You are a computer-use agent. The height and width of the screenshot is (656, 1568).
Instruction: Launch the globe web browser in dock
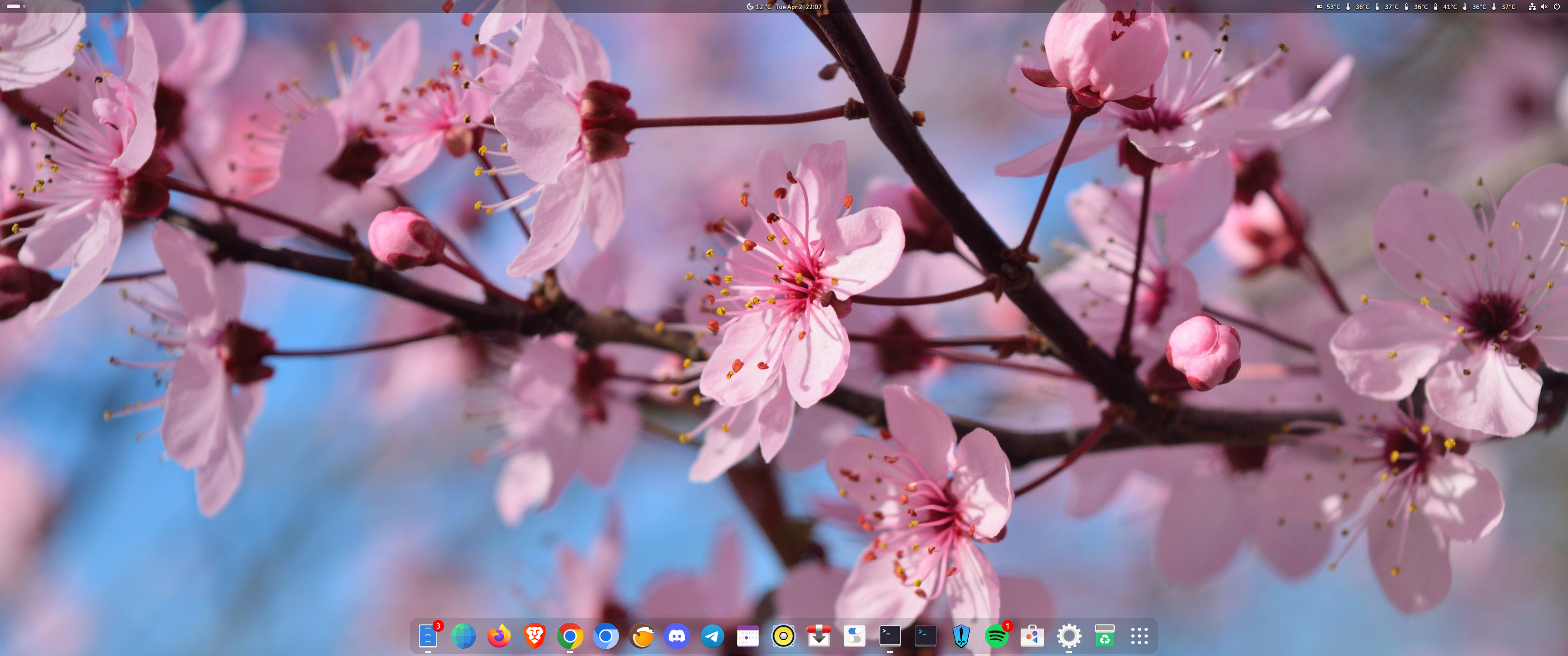click(x=463, y=636)
